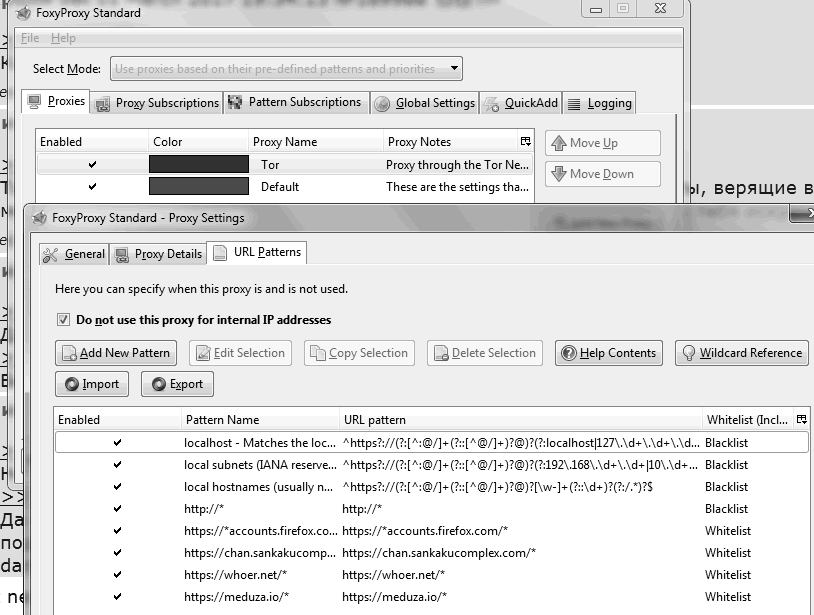This screenshot has width=814, height=615.
Task: Minimize the FoxyProxy Standard window
Action: [596, 9]
